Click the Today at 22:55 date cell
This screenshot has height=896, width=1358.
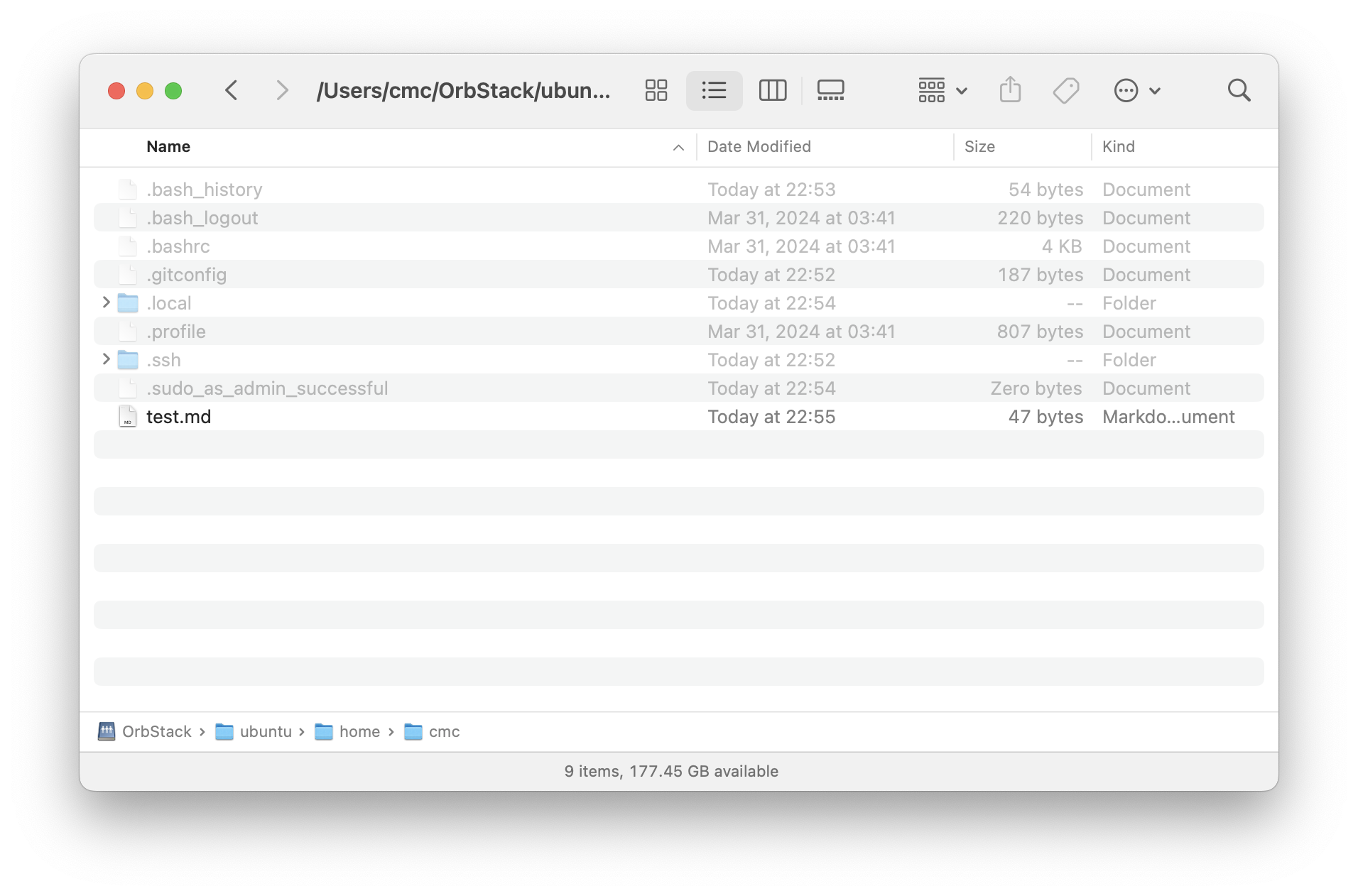click(x=771, y=417)
